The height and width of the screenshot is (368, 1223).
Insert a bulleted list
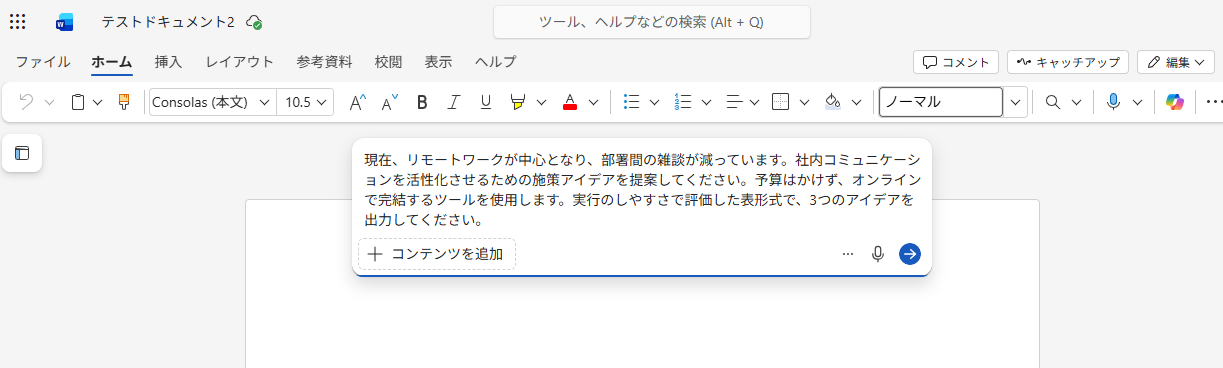click(x=631, y=102)
